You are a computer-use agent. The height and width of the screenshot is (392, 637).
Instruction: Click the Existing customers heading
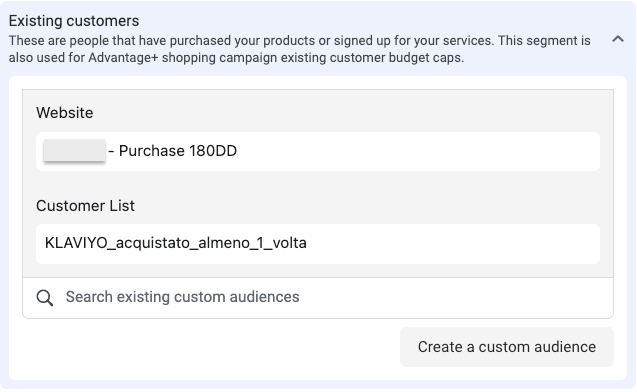tap(74, 21)
